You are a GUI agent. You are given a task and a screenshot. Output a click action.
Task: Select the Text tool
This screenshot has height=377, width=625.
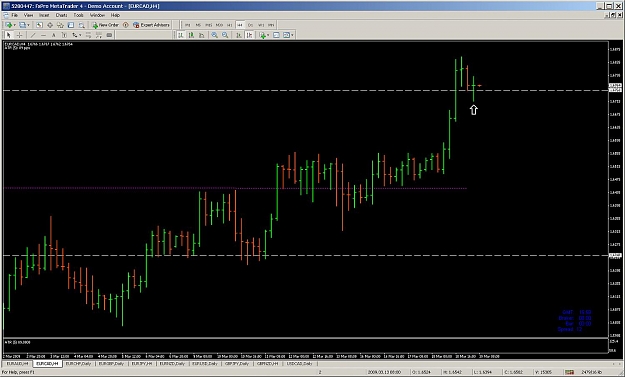pyautogui.click(x=53, y=35)
